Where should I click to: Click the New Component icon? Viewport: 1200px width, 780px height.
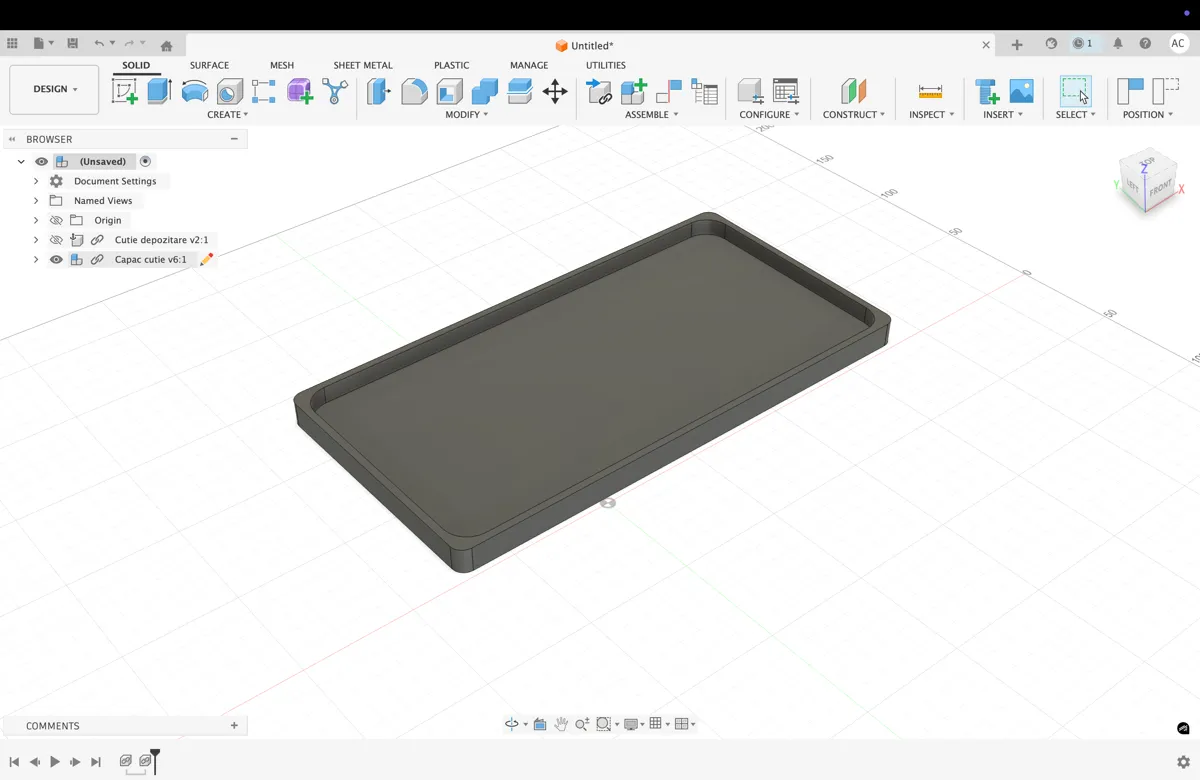tap(634, 91)
